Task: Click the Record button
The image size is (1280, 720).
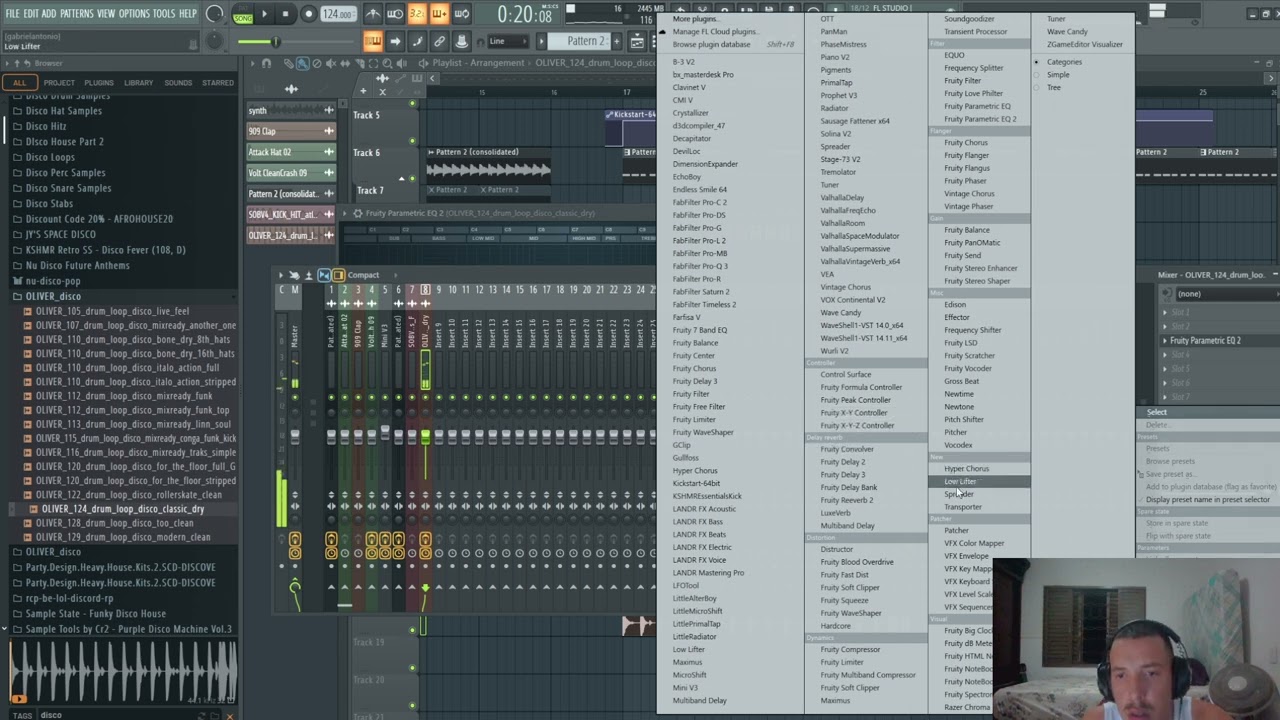Action: pyautogui.click(x=308, y=14)
